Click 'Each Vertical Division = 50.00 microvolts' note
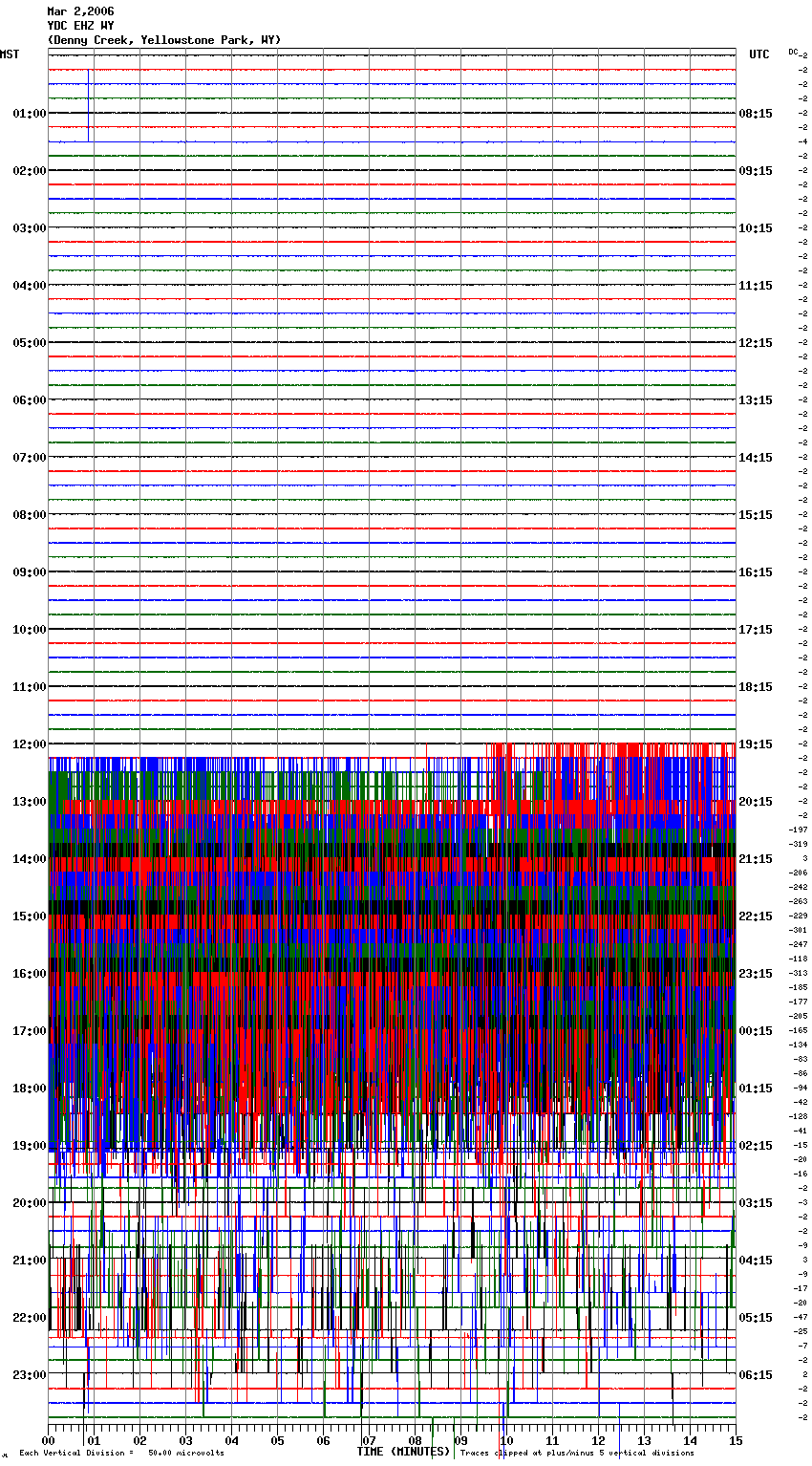This screenshot has width=812, height=1466. 122,1454
